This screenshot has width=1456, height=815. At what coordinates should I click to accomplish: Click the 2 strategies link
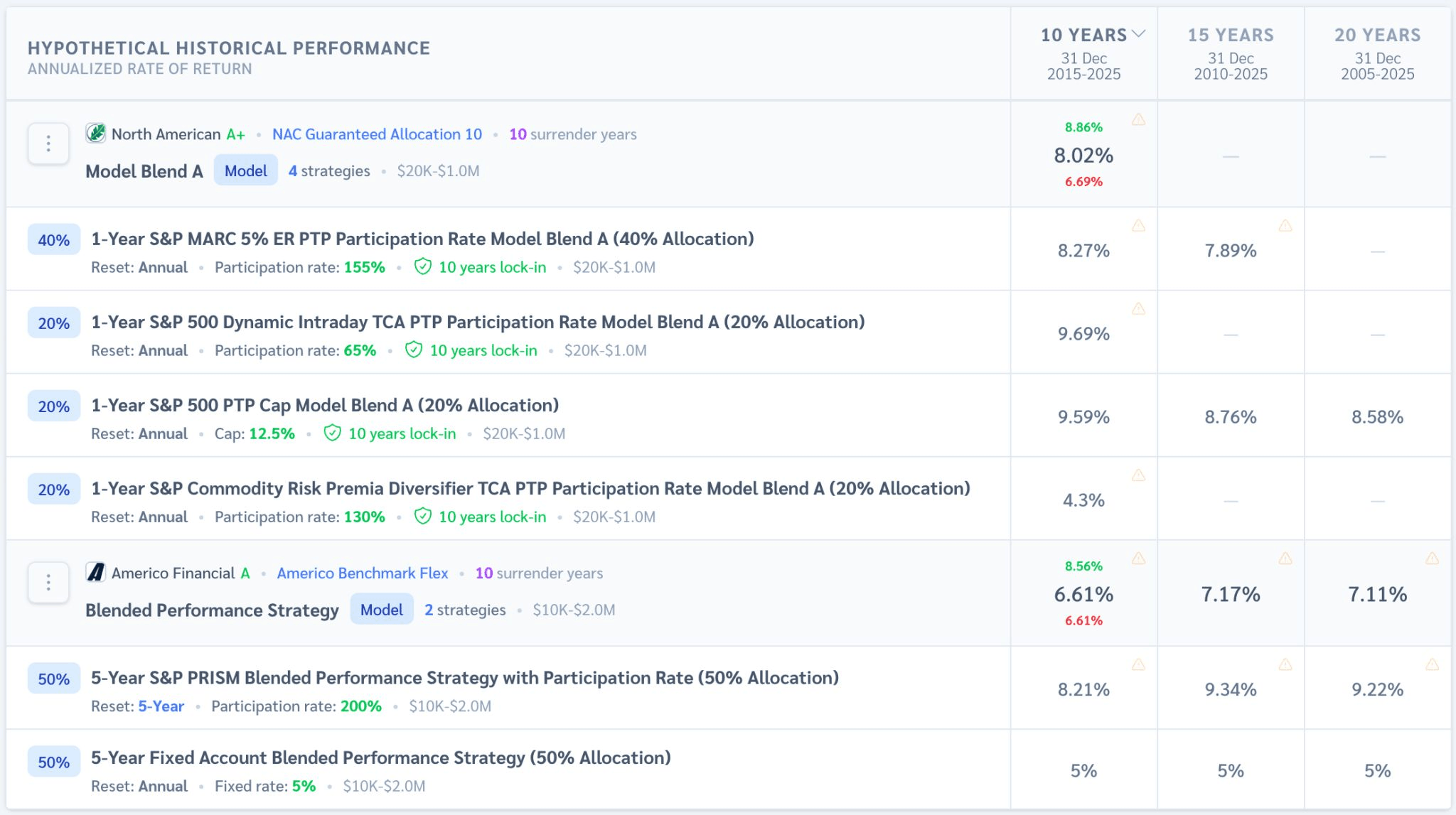tap(465, 610)
